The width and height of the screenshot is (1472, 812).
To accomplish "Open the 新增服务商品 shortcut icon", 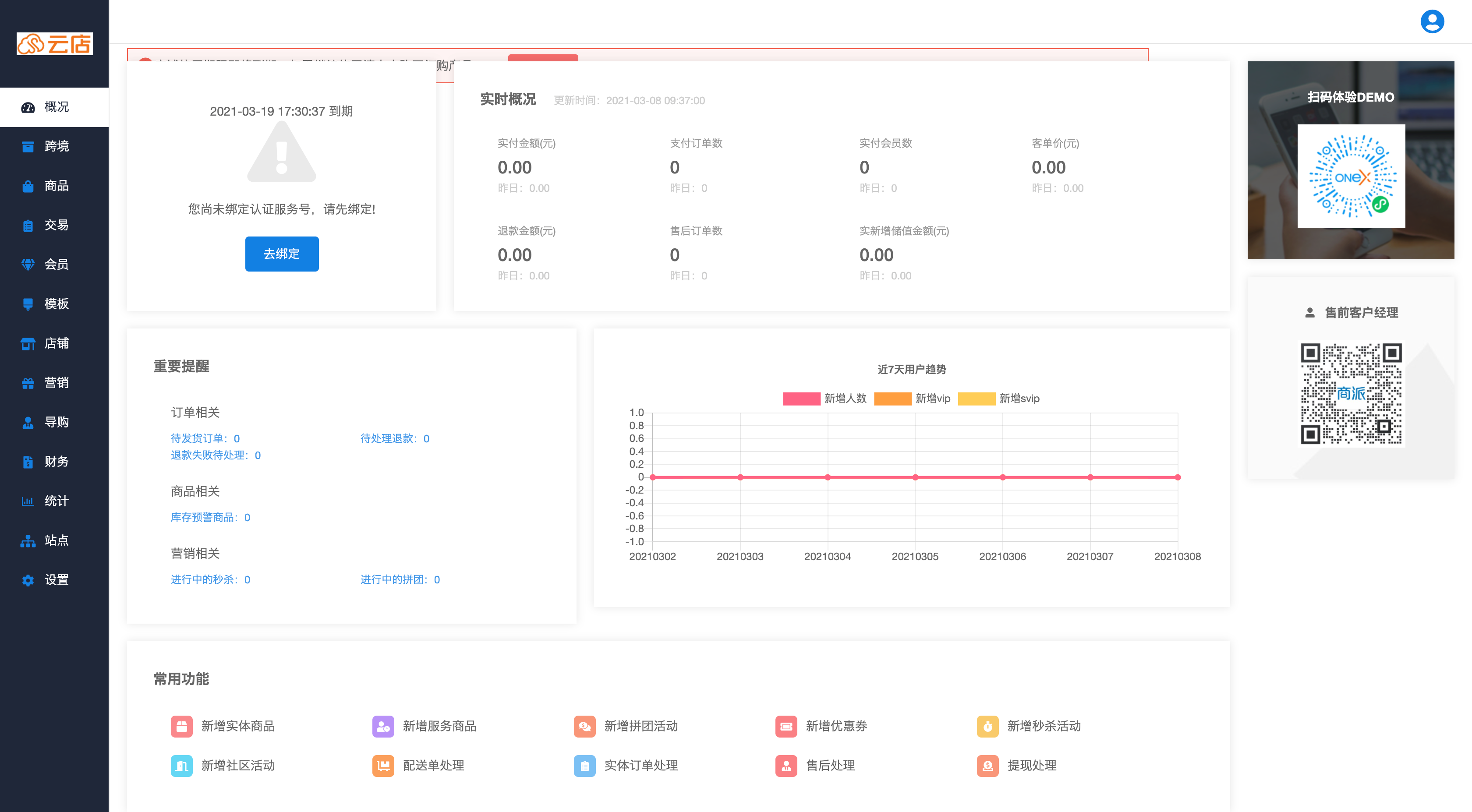I will (x=383, y=726).
